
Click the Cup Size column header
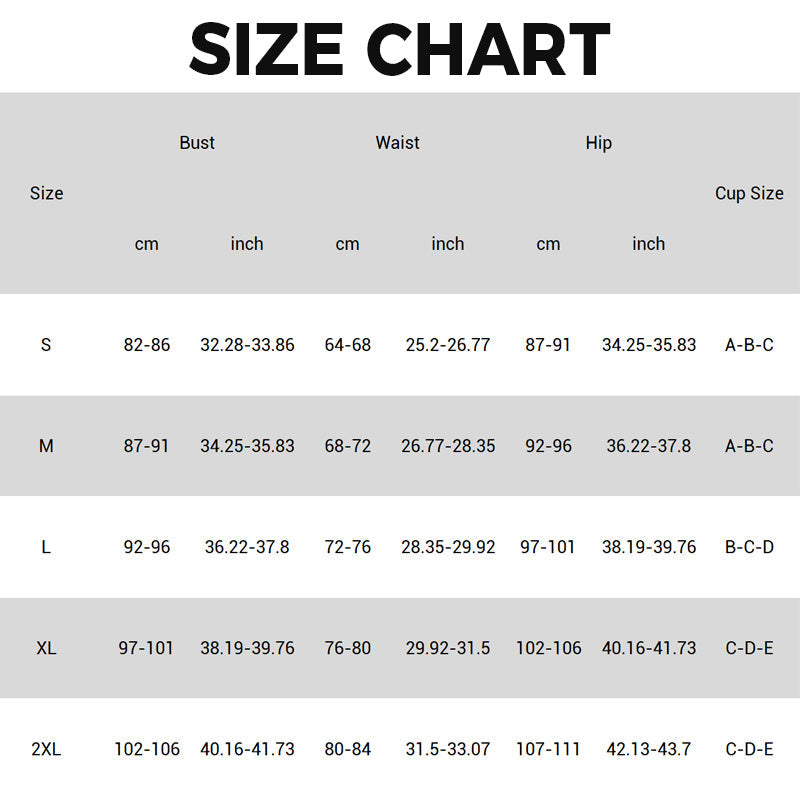pyautogui.click(x=749, y=194)
